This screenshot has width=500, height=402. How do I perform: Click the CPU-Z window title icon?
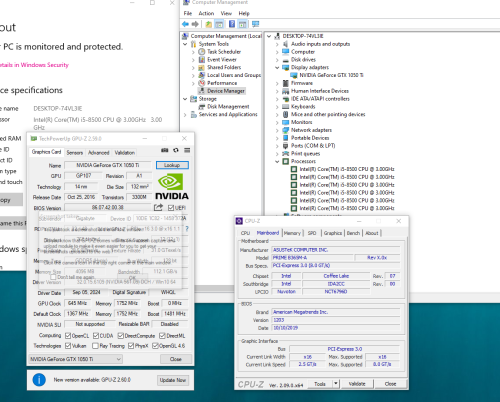tap(239, 221)
